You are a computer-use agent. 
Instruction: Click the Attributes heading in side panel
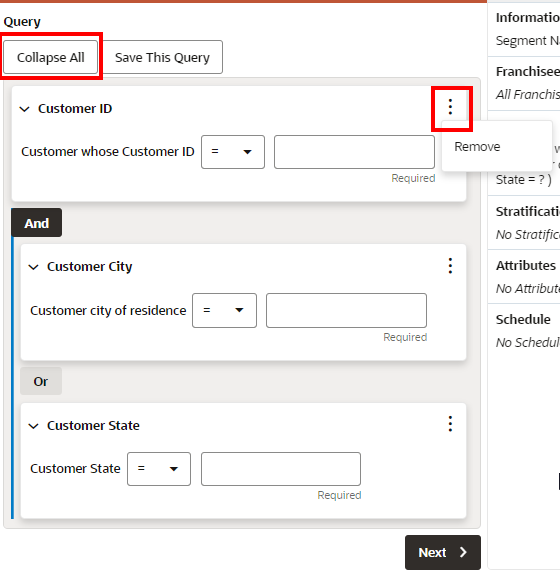click(x=526, y=266)
